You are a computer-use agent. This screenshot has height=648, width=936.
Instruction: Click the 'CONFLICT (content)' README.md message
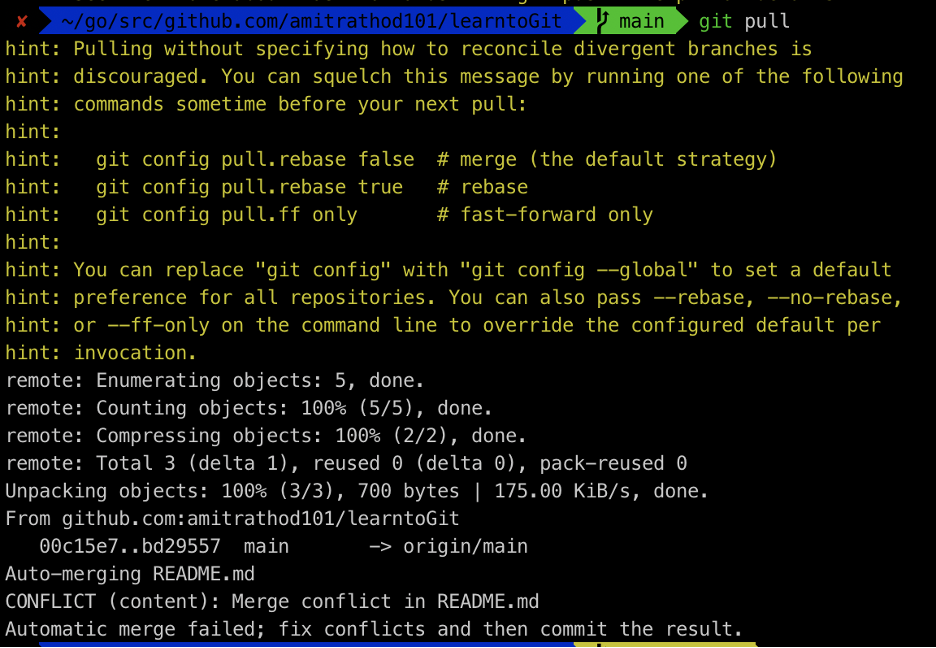[272, 601]
